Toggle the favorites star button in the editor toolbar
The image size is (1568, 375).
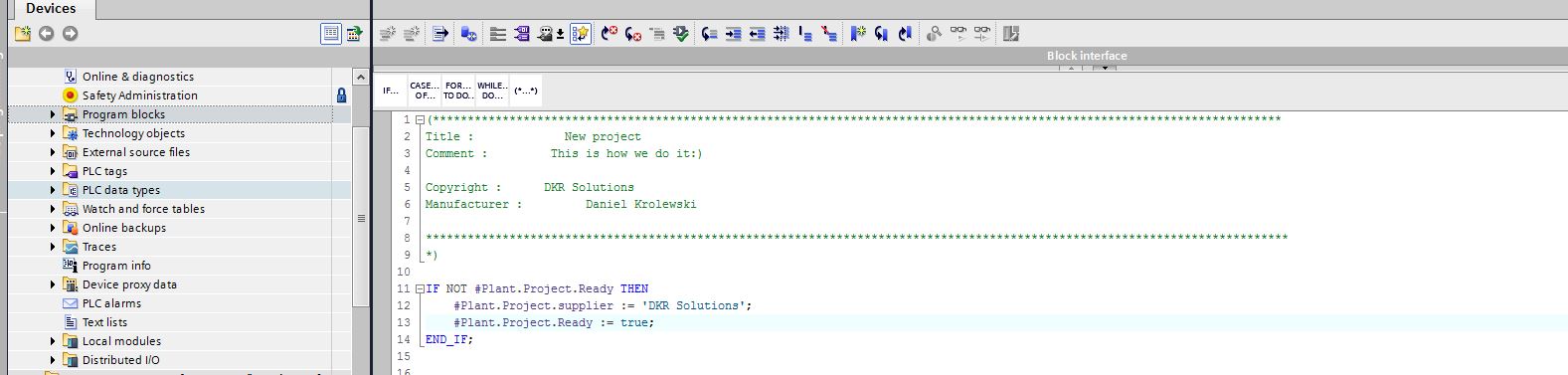pyautogui.click(x=582, y=34)
